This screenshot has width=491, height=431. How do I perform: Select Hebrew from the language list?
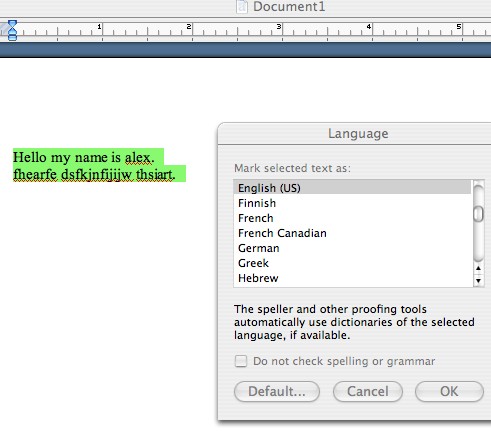[x=352, y=278]
